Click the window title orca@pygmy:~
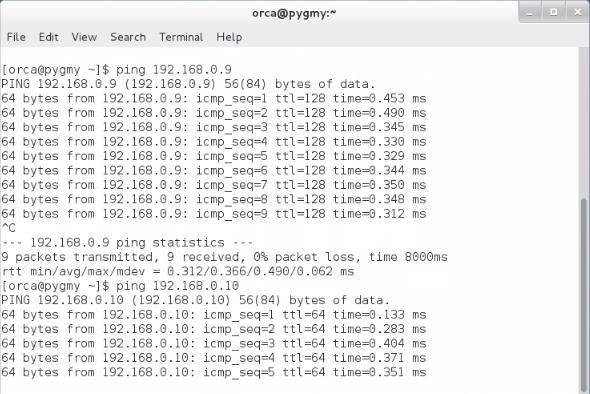 click(x=294, y=13)
